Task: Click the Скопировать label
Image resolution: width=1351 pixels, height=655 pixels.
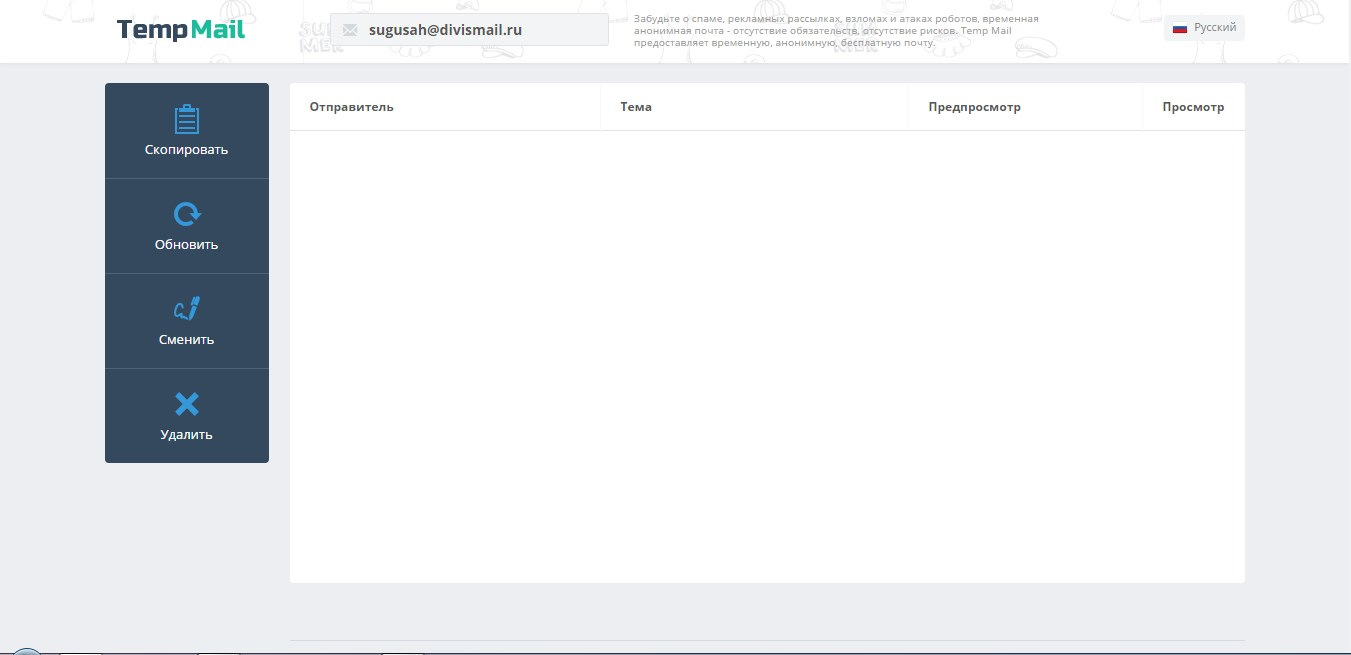Action: click(186, 150)
